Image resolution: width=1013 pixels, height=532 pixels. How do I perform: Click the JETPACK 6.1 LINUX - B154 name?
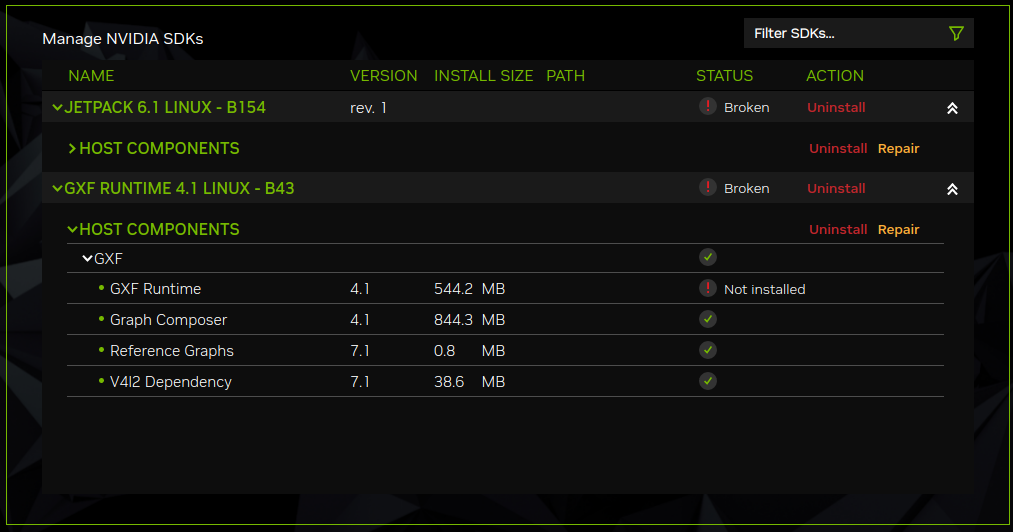165,107
